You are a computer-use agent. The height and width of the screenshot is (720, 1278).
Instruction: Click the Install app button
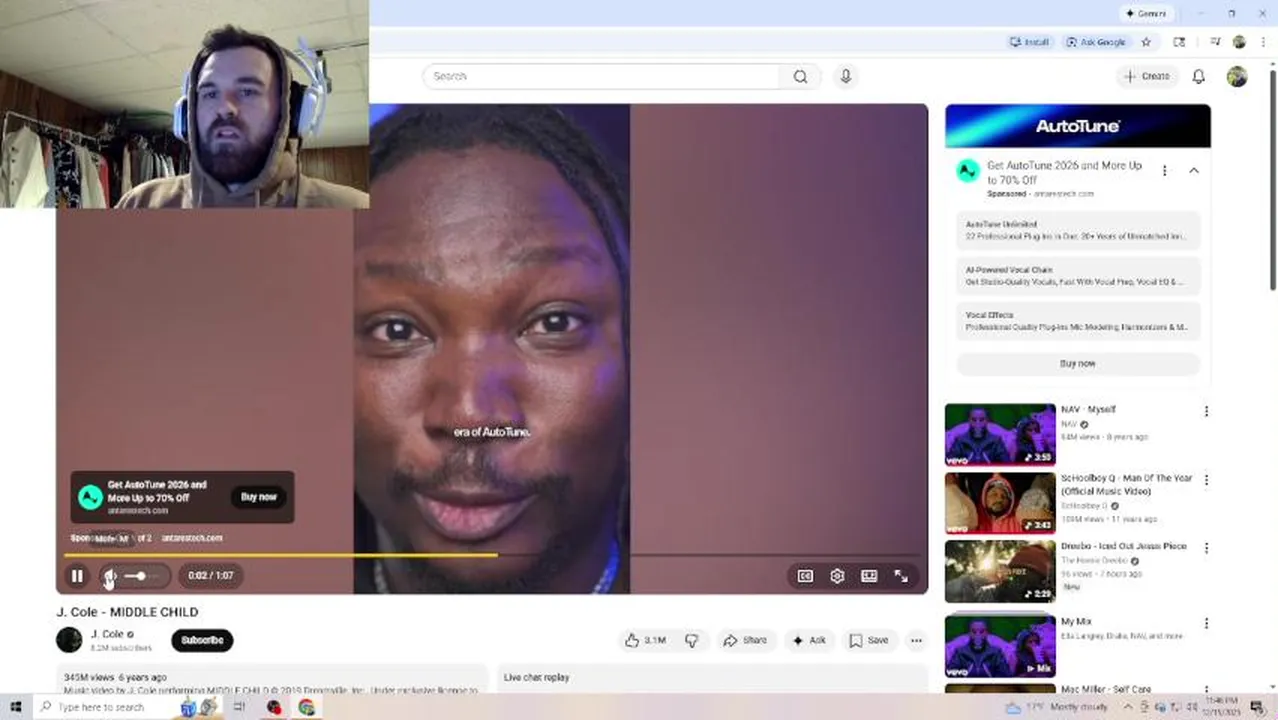pyautogui.click(x=1029, y=42)
